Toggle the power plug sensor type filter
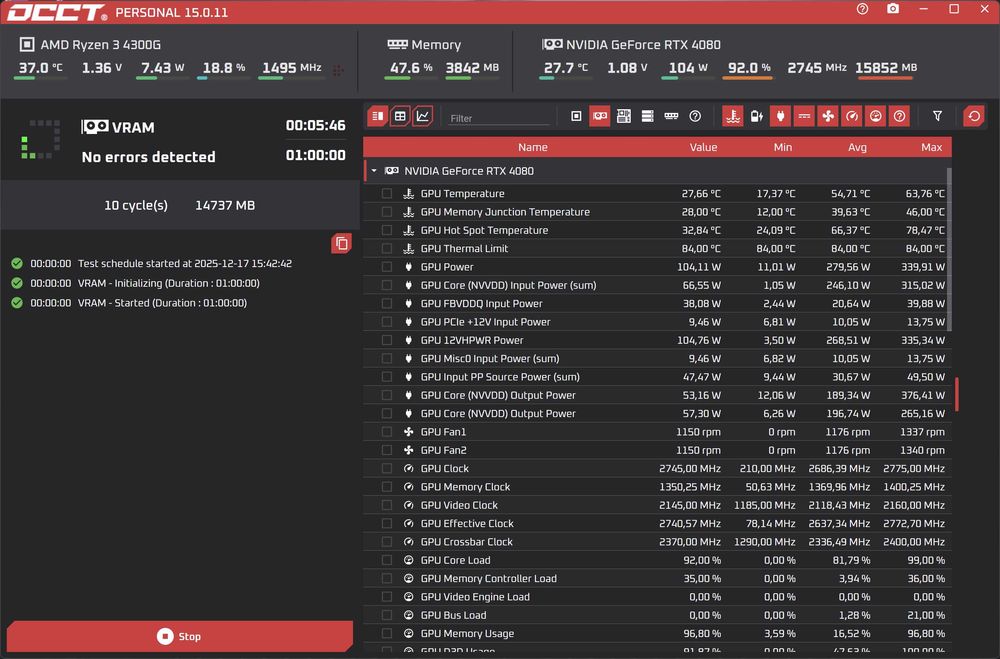Viewport: 1000px width, 659px height. click(x=780, y=116)
